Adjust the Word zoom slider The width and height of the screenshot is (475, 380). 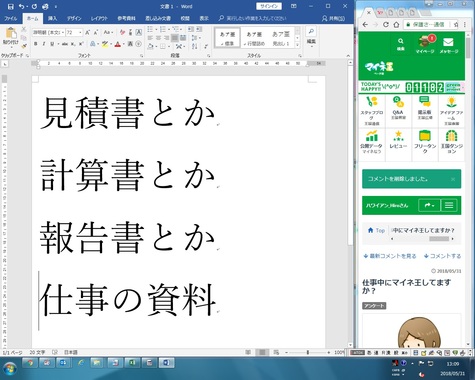(x=308, y=352)
